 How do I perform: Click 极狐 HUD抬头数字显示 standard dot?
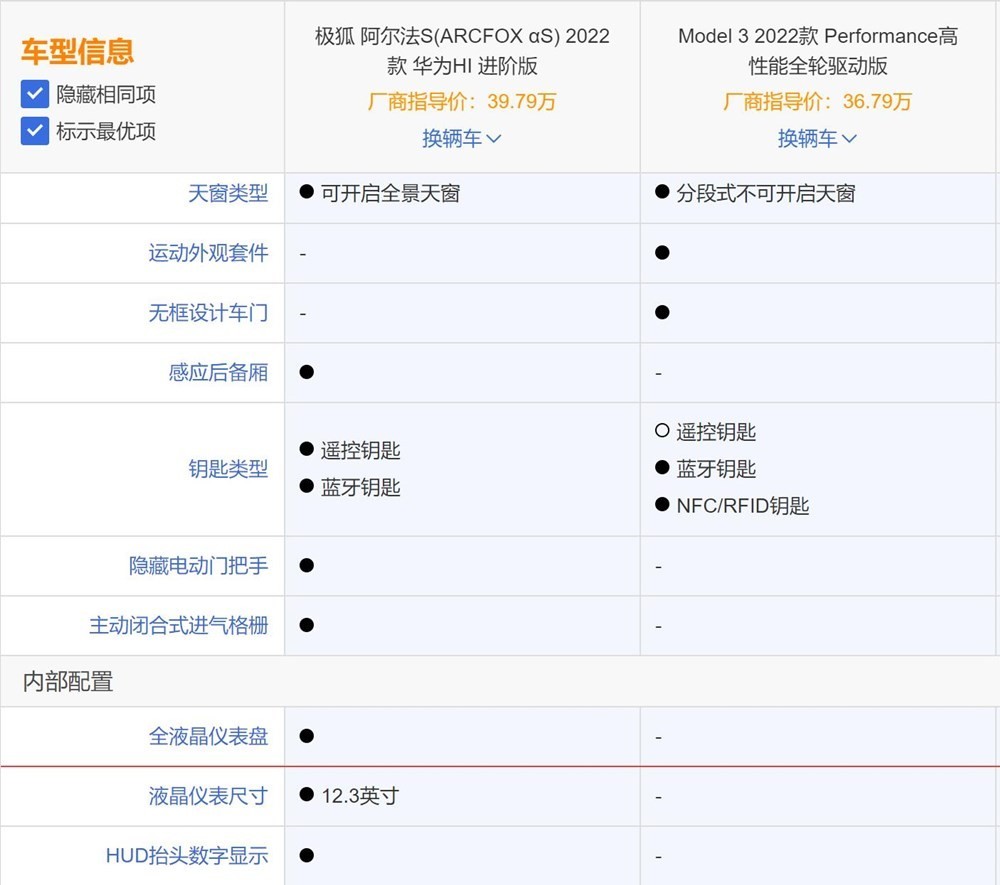point(307,856)
